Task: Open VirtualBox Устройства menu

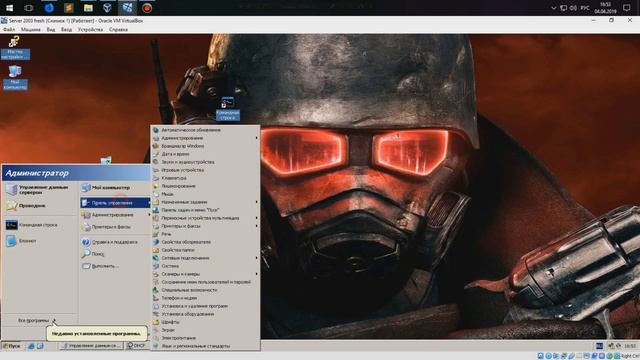Action: point(90,29)
